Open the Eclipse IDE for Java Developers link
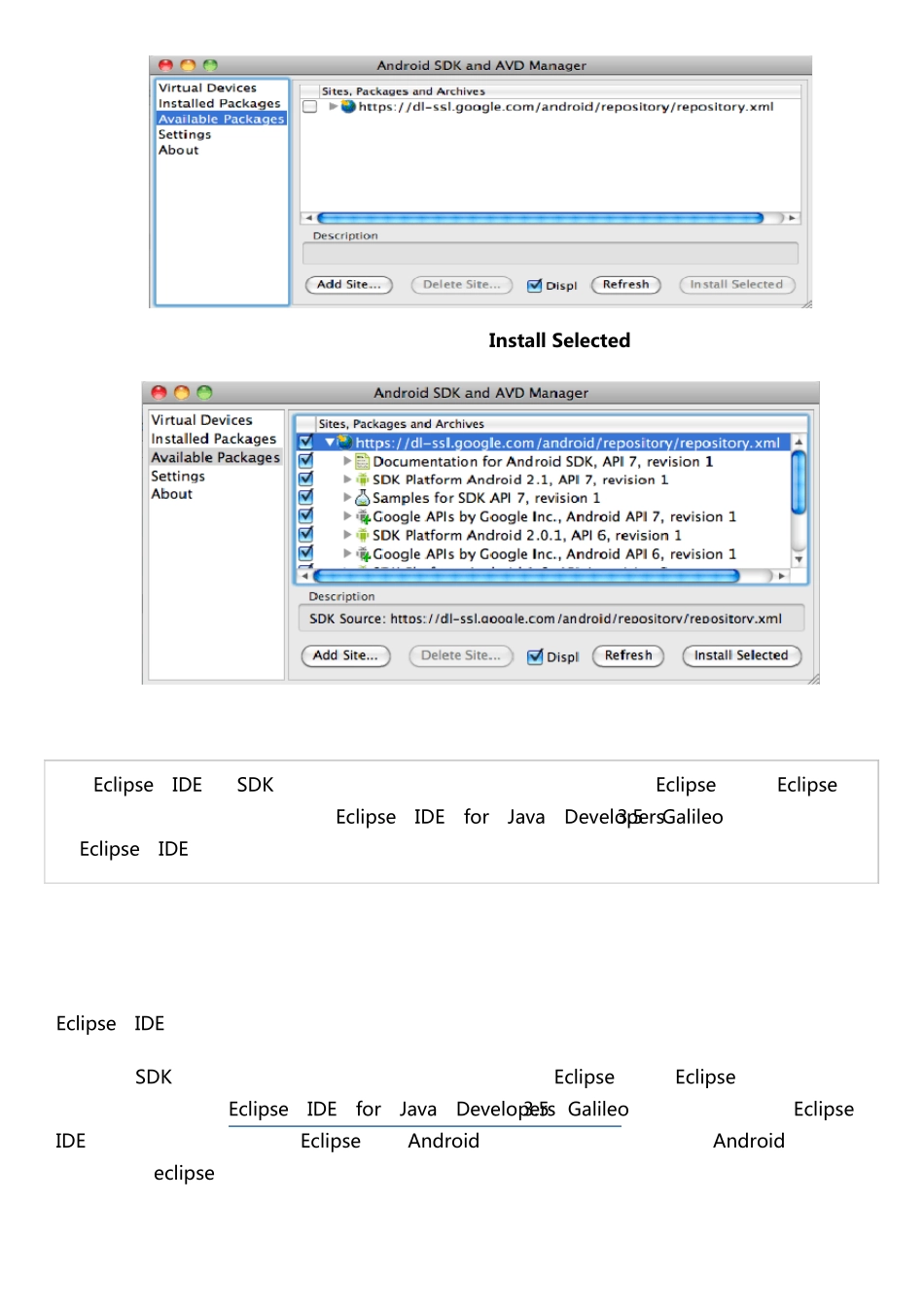Image resolution: width=924 pixels, height=1308 pixels. [x=424, y=1110]
